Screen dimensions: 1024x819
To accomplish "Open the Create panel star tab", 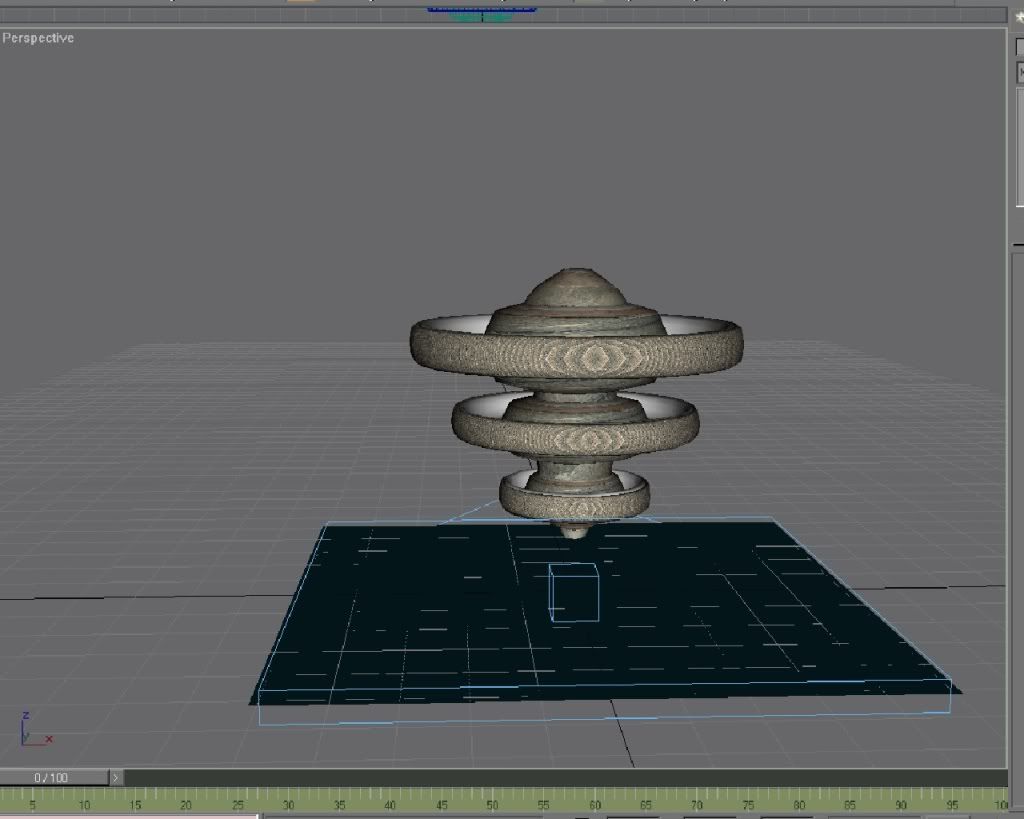I will pos(1019,16).
